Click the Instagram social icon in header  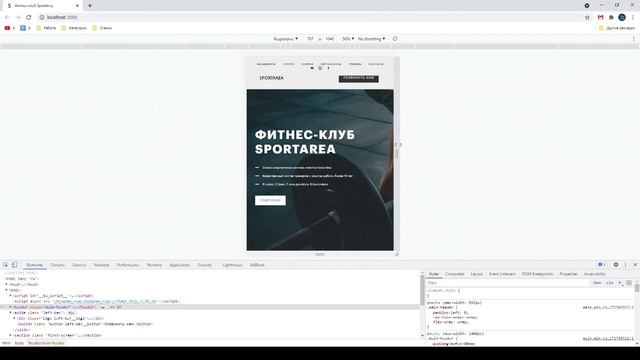pos(320,68)
